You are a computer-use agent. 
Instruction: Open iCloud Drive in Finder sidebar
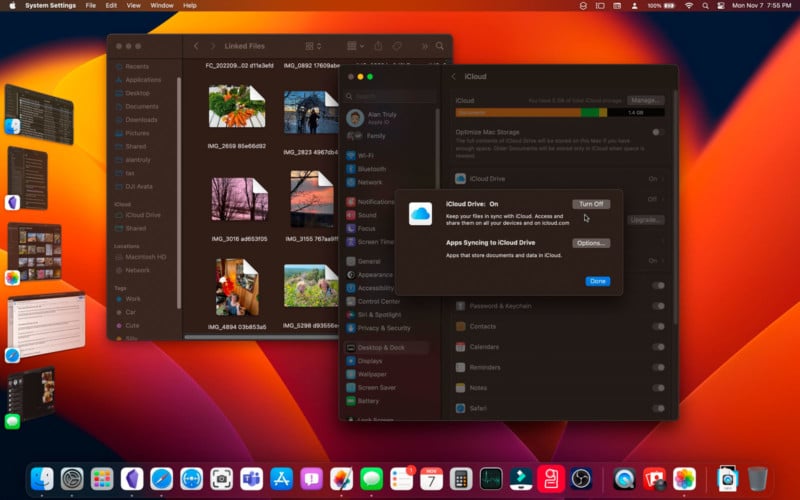click(x=142, y=215)
